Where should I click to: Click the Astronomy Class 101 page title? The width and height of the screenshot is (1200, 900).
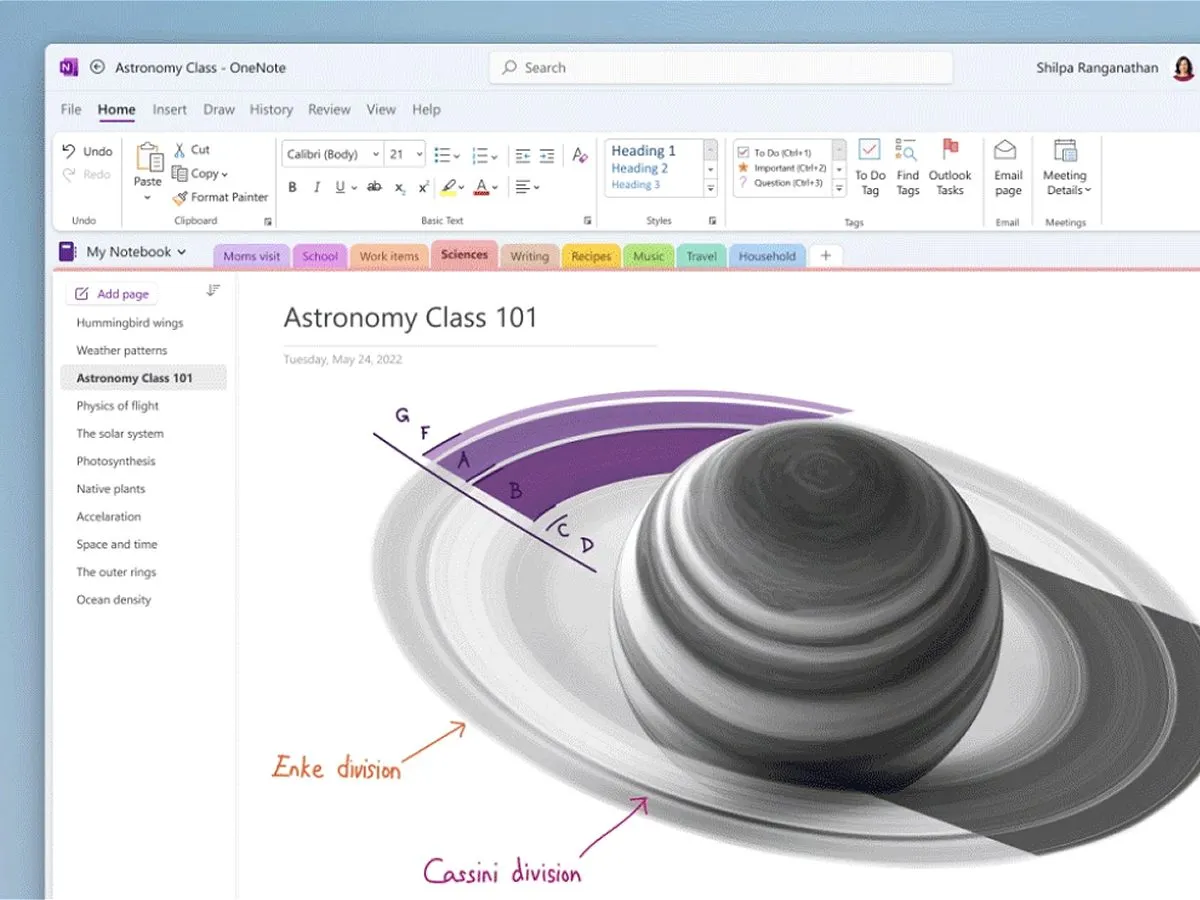pyautogui.click(x=410, y=318)
